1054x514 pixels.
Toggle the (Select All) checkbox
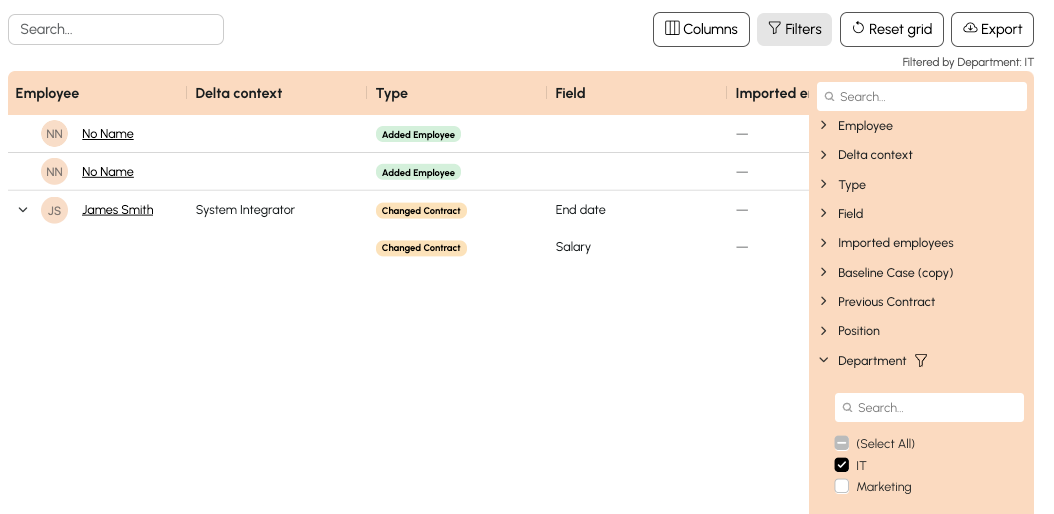click(x=842, y=443)
